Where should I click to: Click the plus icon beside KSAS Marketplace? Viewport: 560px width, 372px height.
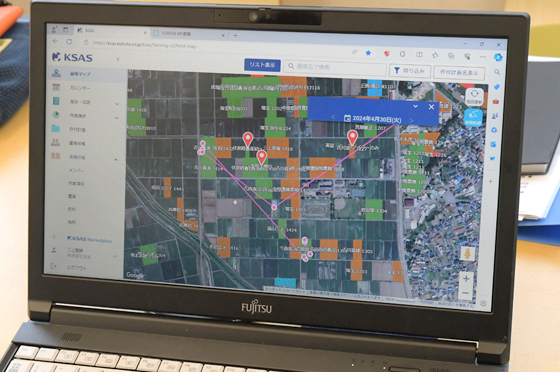click(54, 236)
